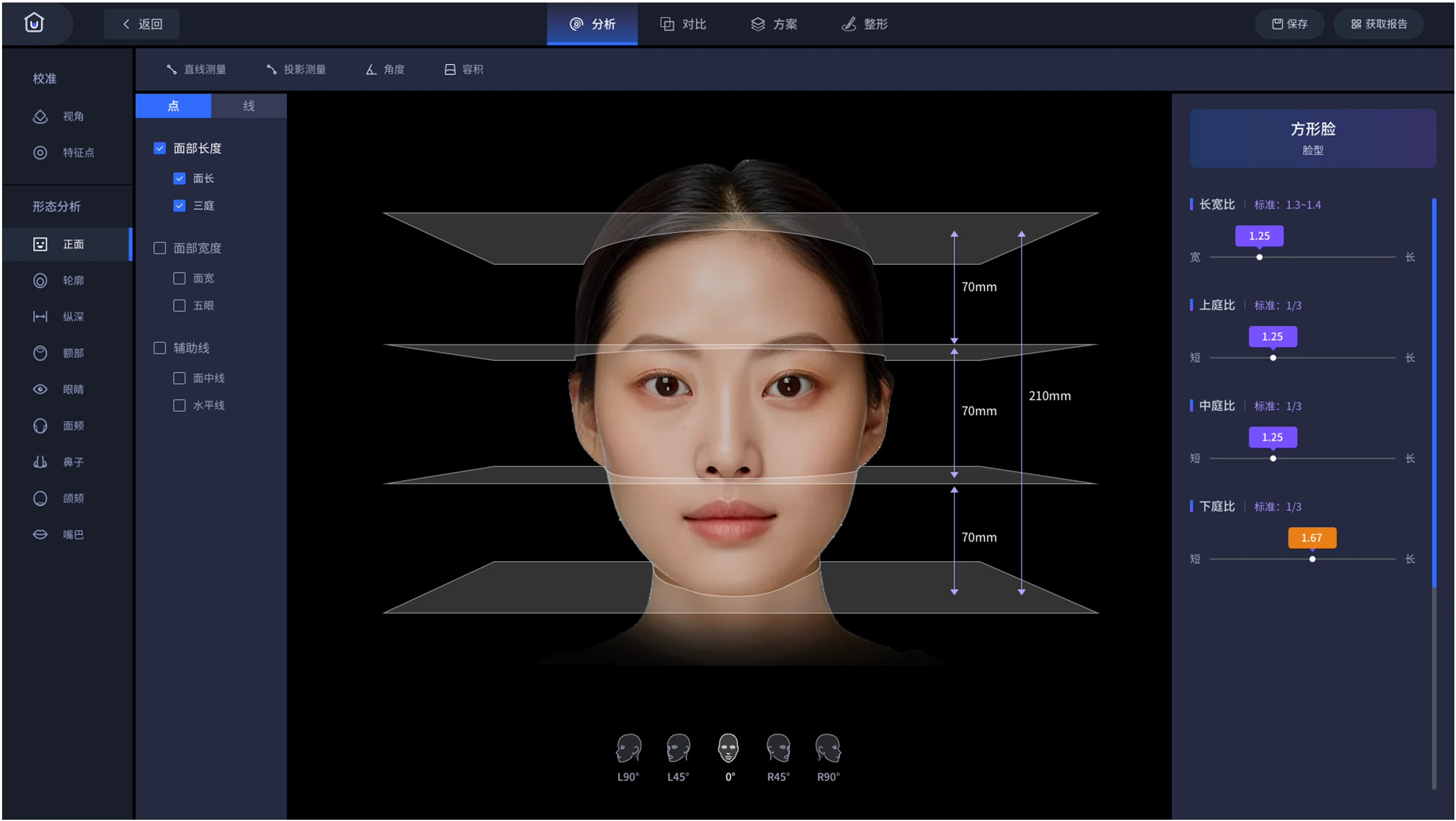Image resolution: width=1456 pixels, height=821 pixels.
Task: Open the 轮廓 contour analysis icon
Action: coord(40,281)
